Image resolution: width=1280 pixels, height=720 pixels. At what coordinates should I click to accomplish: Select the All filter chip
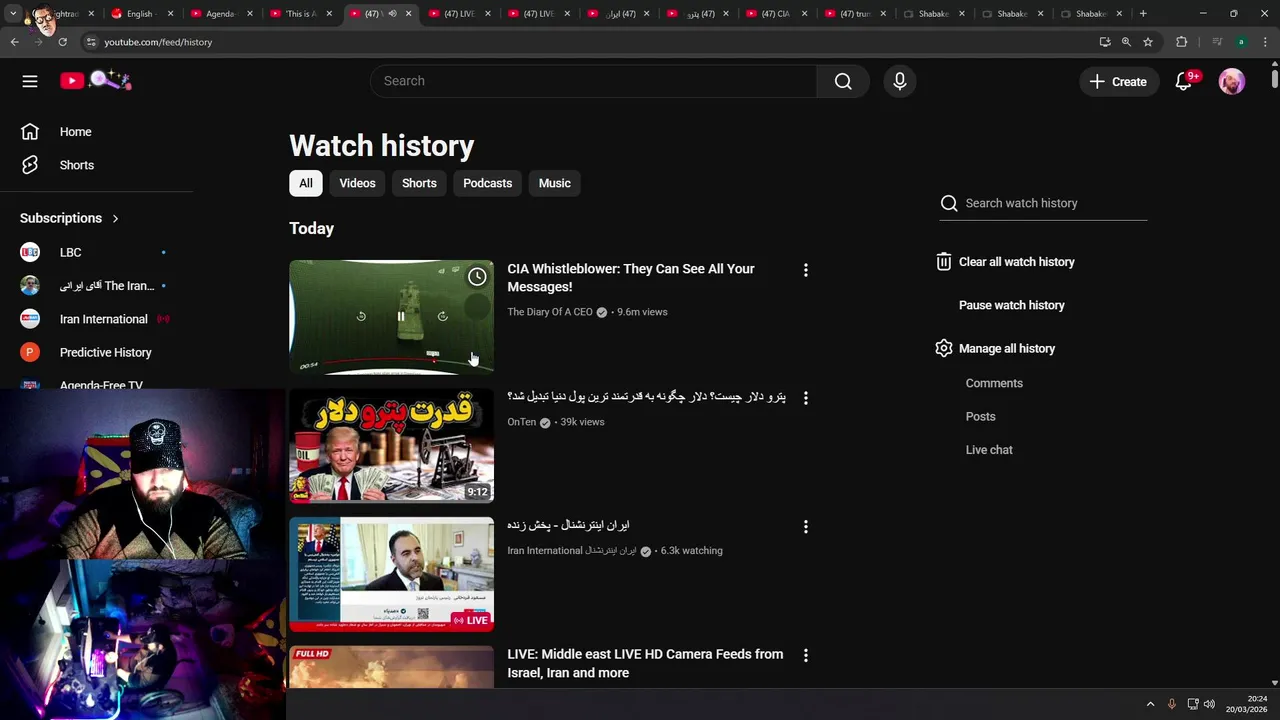(x=305, y=183)
